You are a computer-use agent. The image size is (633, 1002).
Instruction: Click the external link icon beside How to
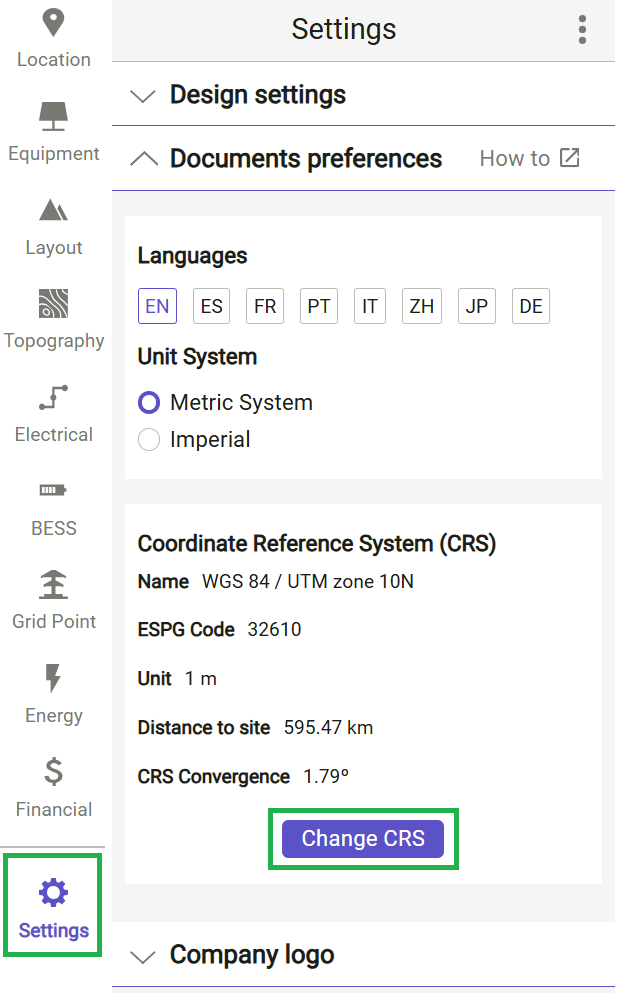pos(569,158)
